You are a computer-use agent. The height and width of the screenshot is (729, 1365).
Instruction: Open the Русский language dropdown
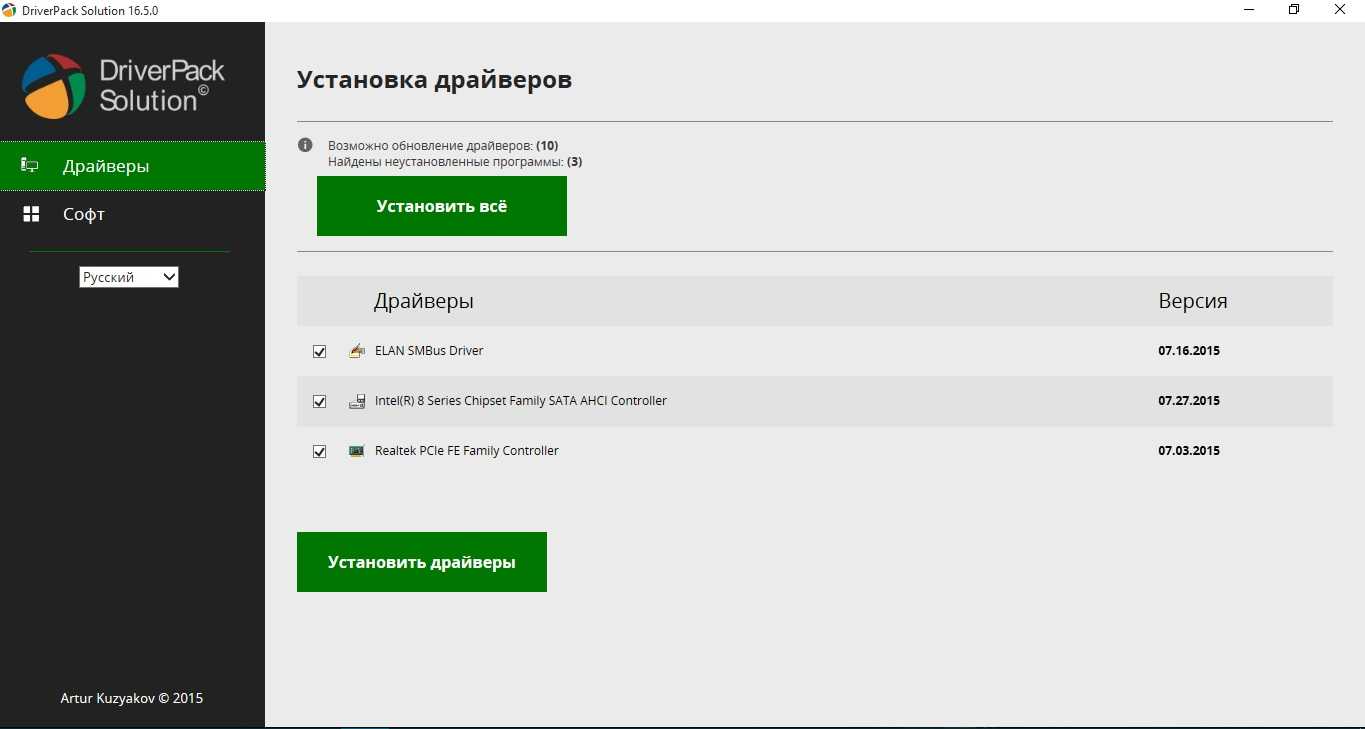click(x=129, y=277)
